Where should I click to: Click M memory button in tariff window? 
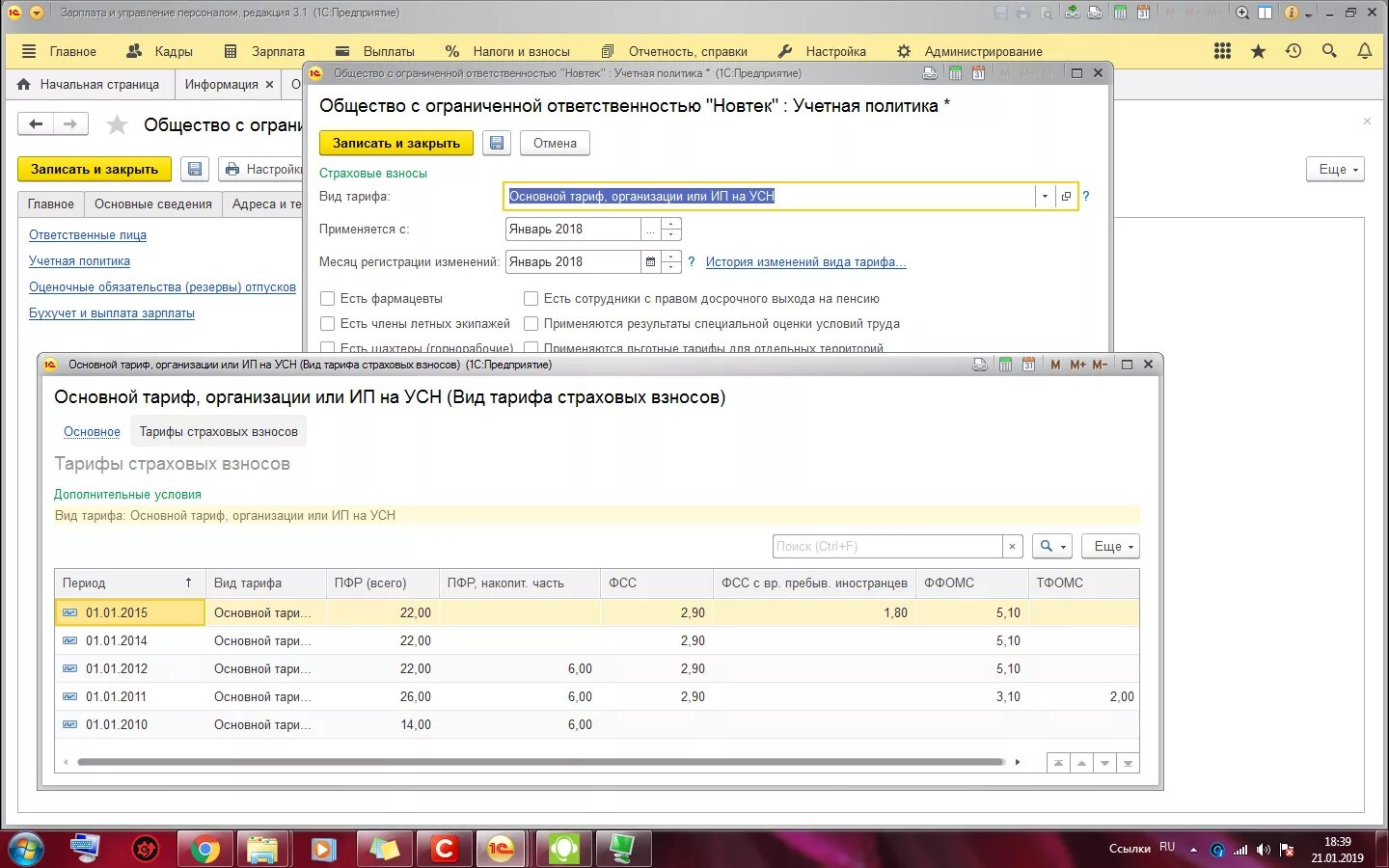point(1055,365)
